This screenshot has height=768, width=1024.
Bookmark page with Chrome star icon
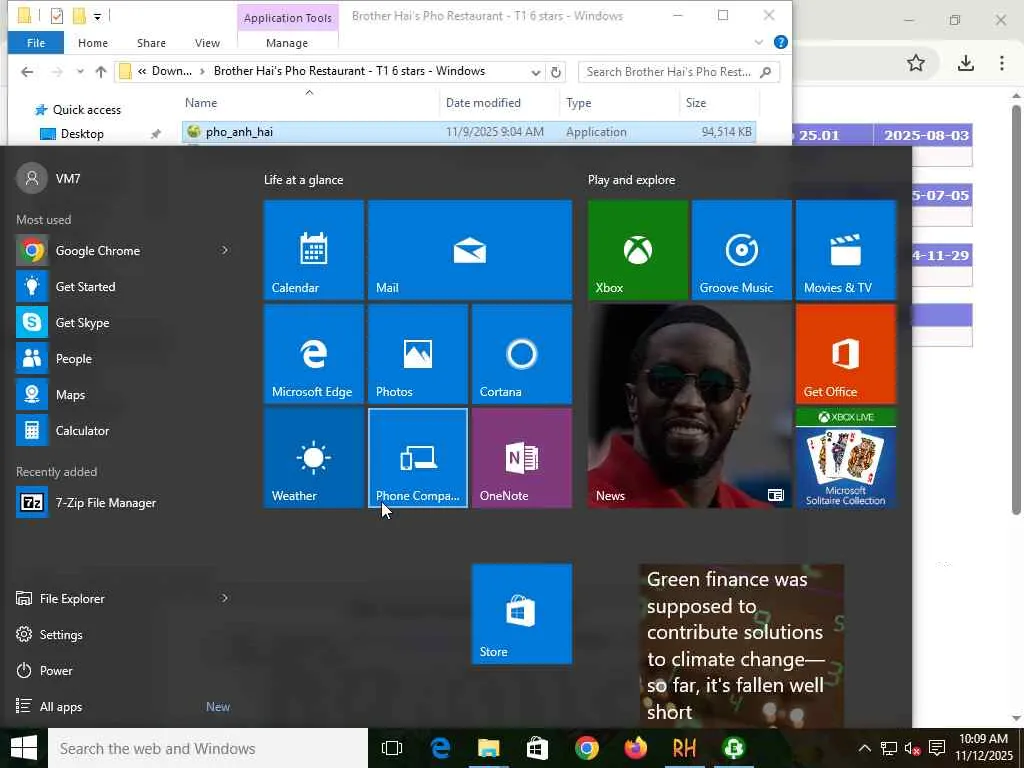(916, 63)
